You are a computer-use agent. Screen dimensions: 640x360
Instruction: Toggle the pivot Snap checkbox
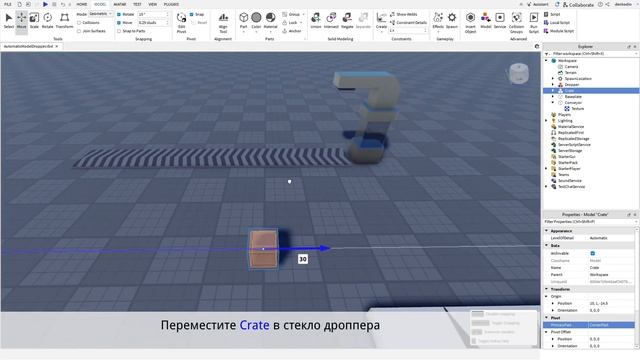pos(191,14)
